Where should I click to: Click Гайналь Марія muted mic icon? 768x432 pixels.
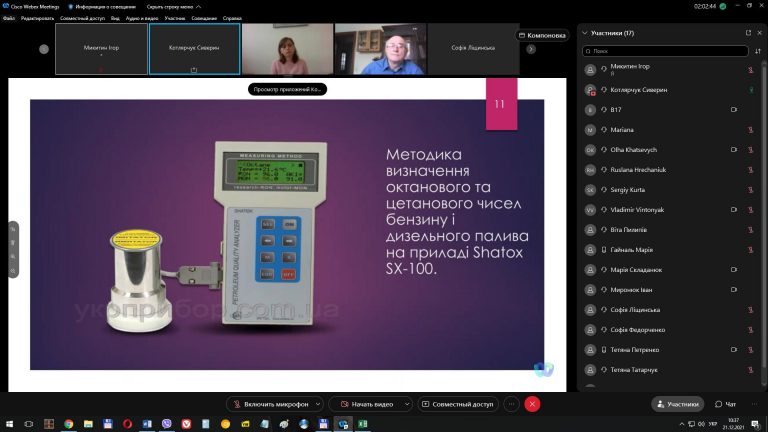[x=750, y=250]
